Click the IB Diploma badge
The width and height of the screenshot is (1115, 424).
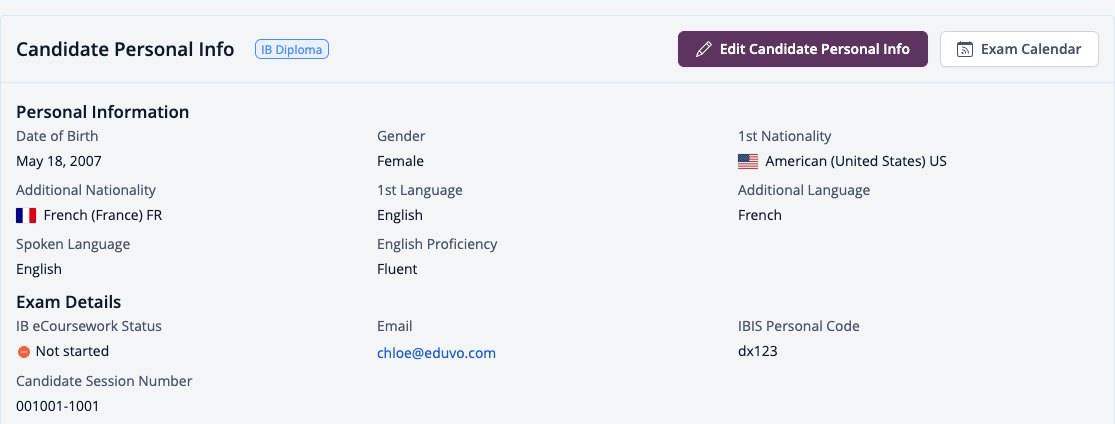292,50
